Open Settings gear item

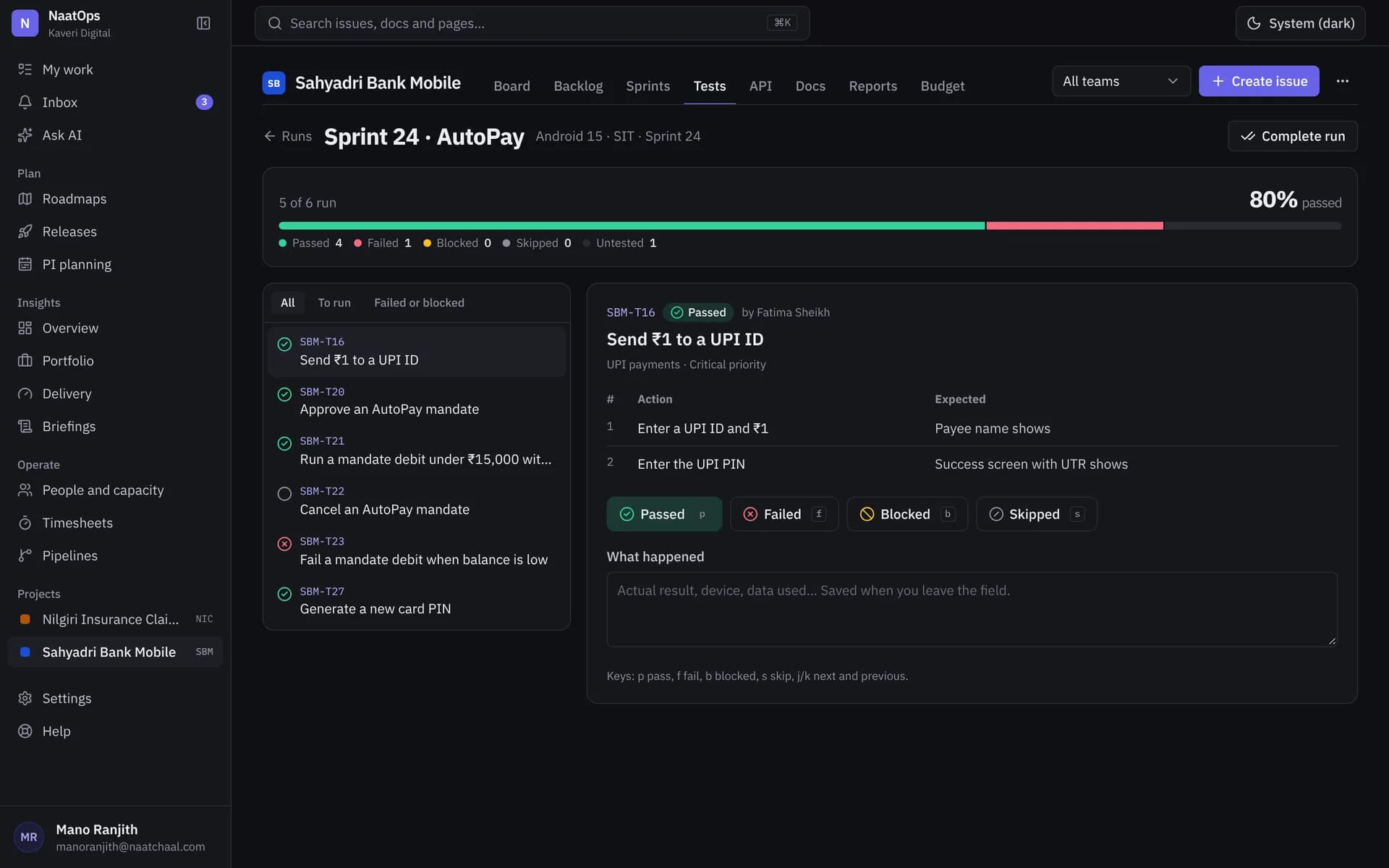point(115,698)
